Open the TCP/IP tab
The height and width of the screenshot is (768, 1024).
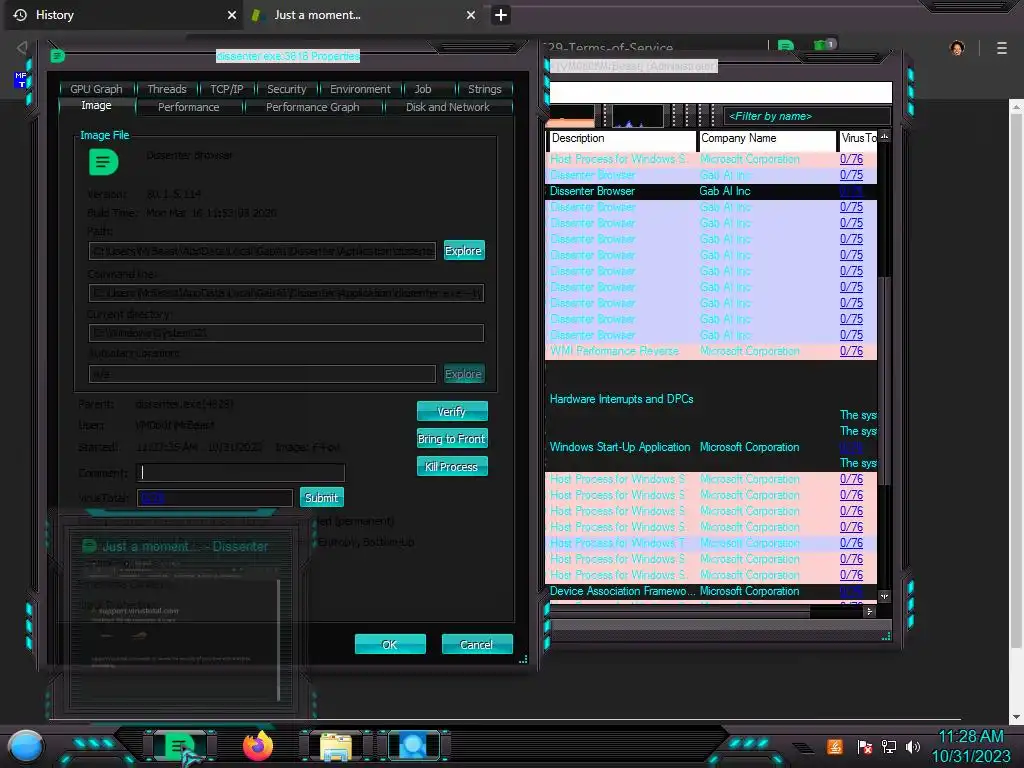pos(226,89)
